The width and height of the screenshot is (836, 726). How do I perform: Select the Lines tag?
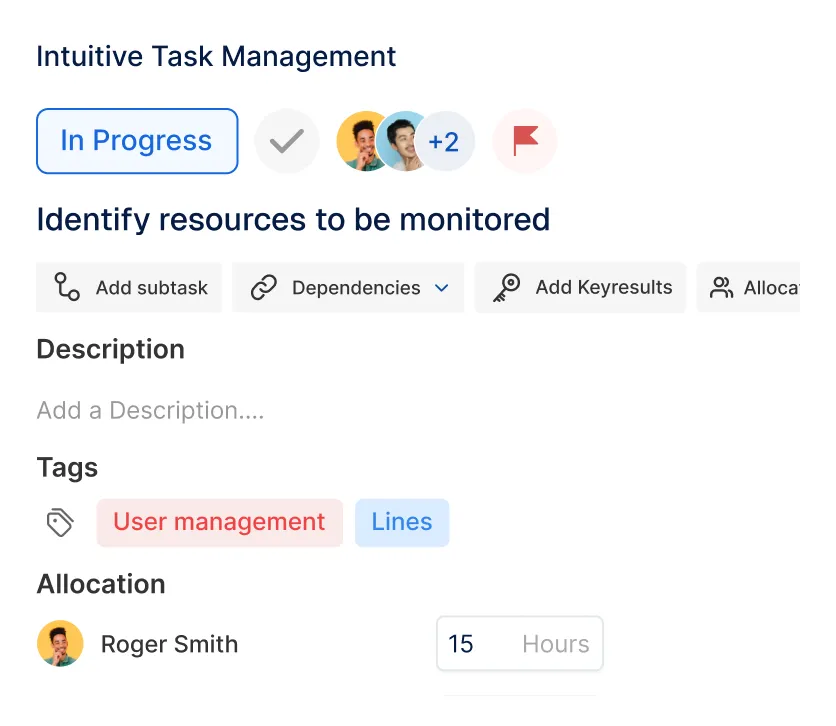click(401, 521)
